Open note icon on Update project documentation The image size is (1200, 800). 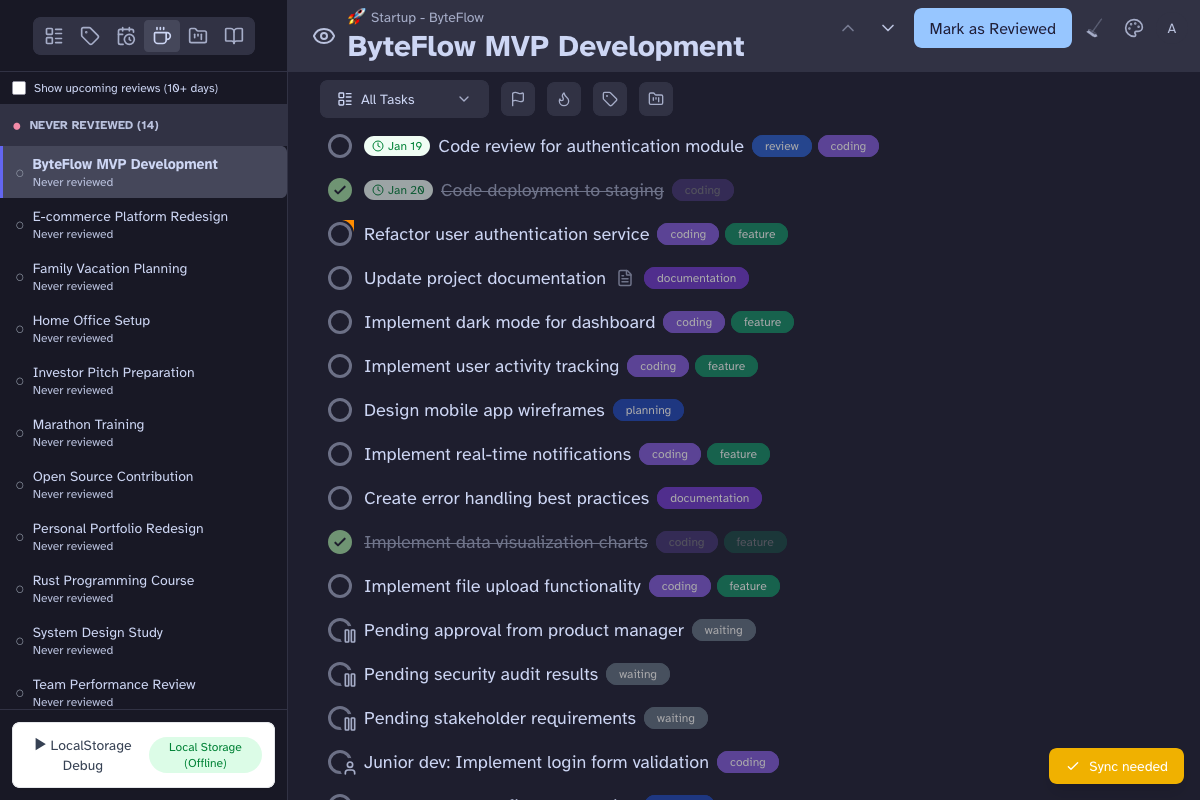click(625, 278)
